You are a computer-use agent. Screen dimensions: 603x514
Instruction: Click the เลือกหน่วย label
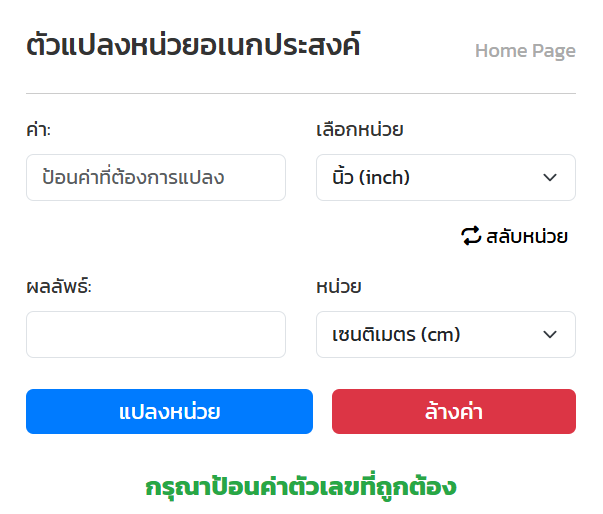click(360, 129)
